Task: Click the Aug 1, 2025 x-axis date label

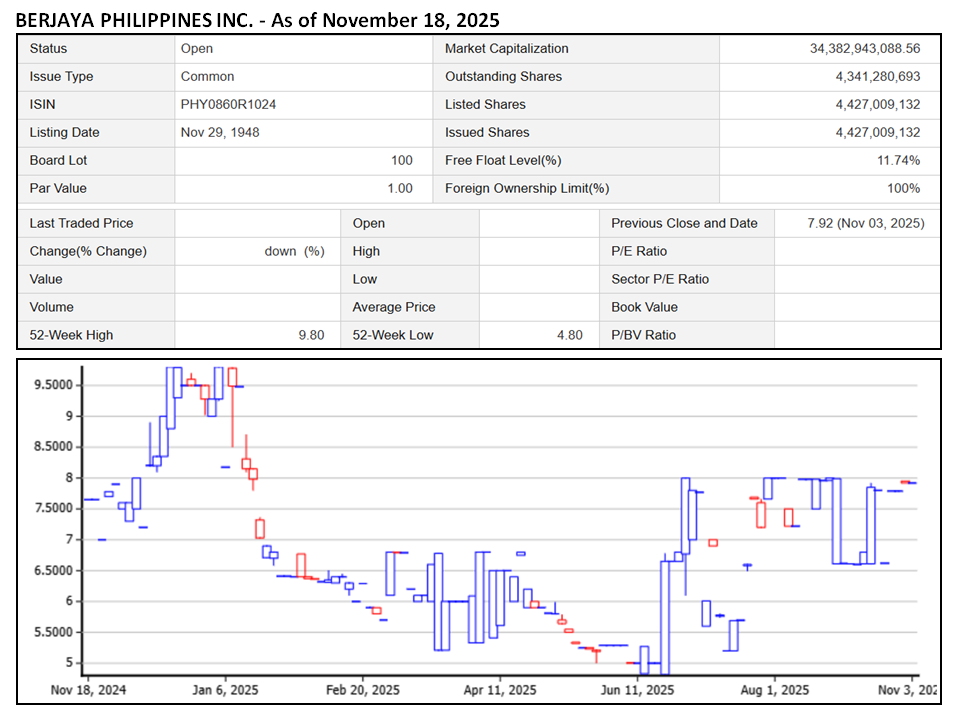Action: [774, 690]
